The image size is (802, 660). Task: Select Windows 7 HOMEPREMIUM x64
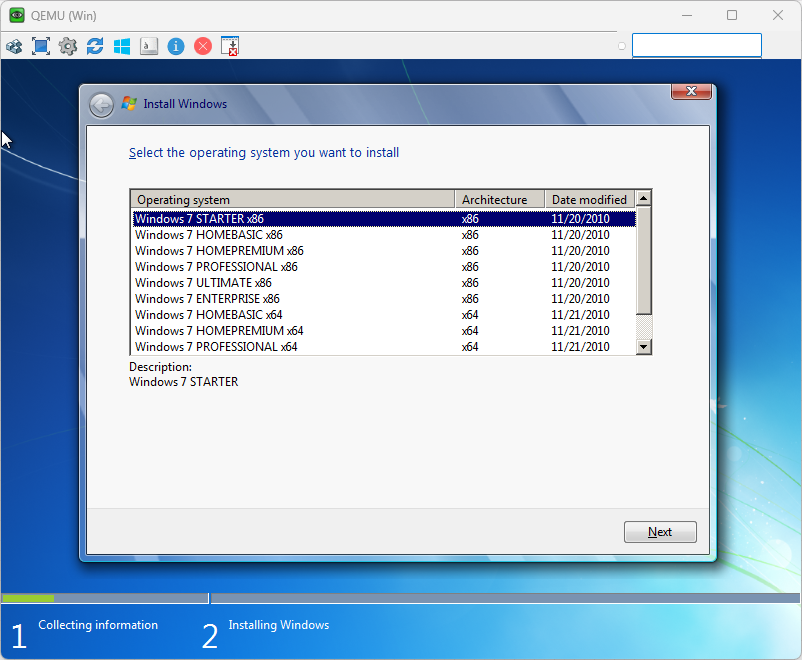[384, 331]
